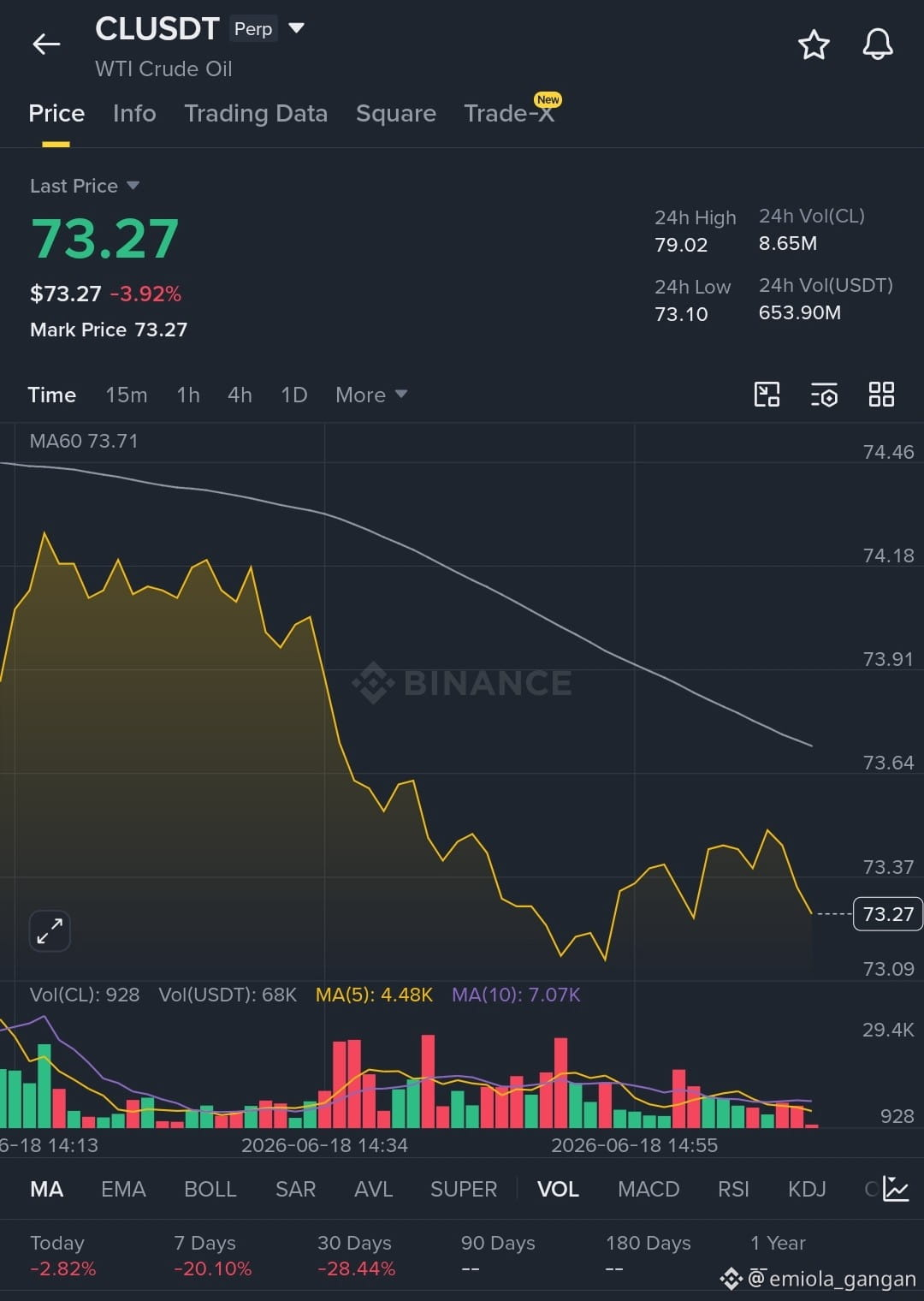Toggle the SAR indicator

[295, 1189]
